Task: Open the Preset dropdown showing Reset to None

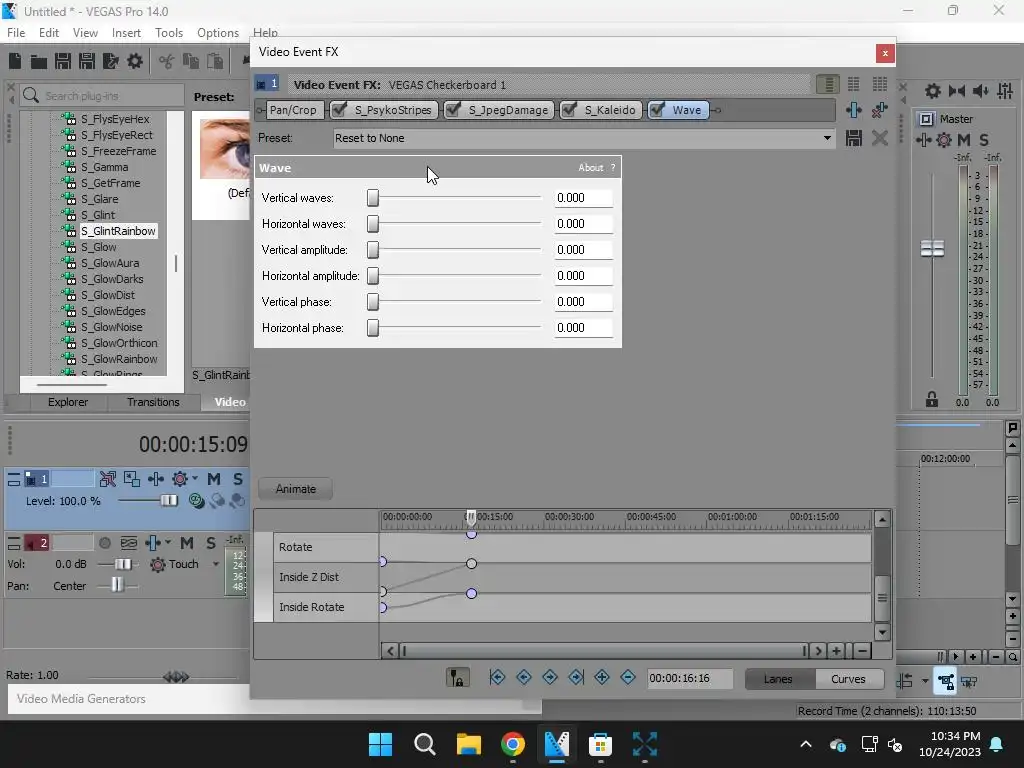Action: click(x=584, y=138)
